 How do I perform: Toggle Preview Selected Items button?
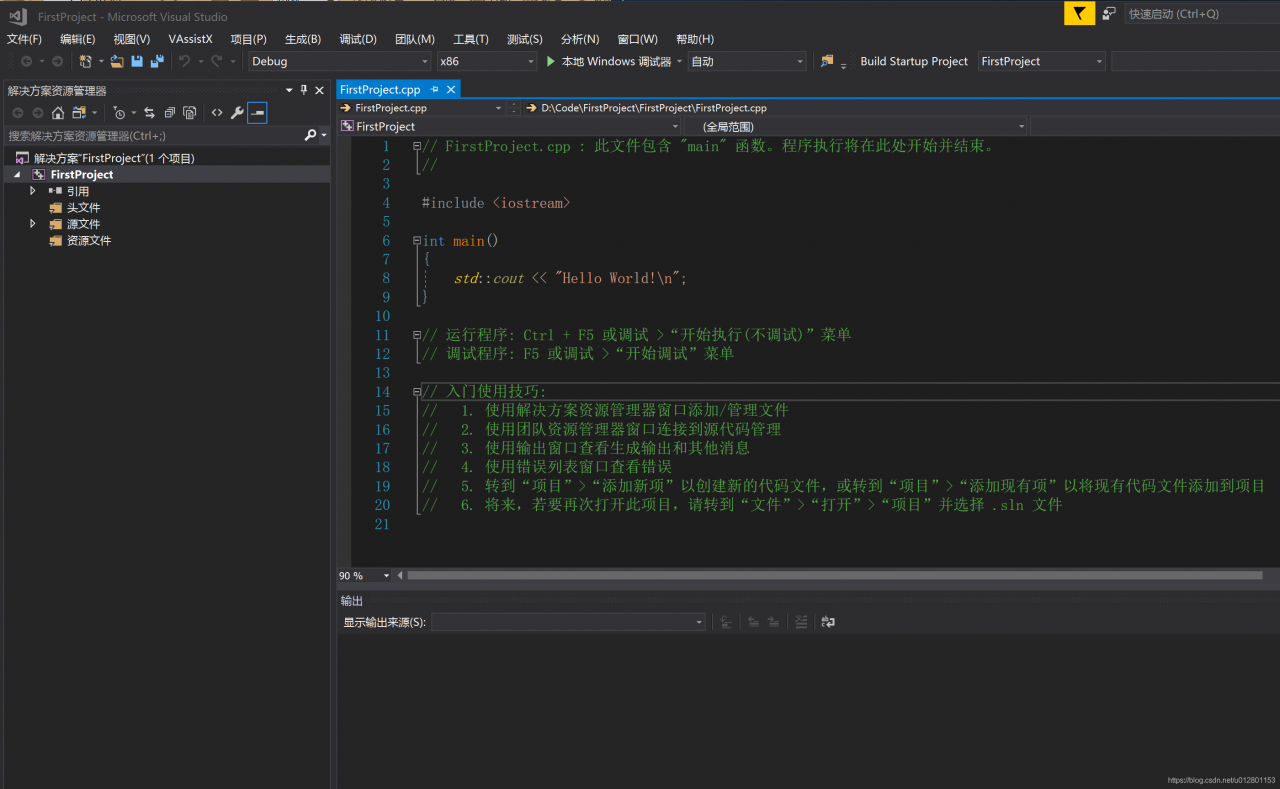(257, 113)
